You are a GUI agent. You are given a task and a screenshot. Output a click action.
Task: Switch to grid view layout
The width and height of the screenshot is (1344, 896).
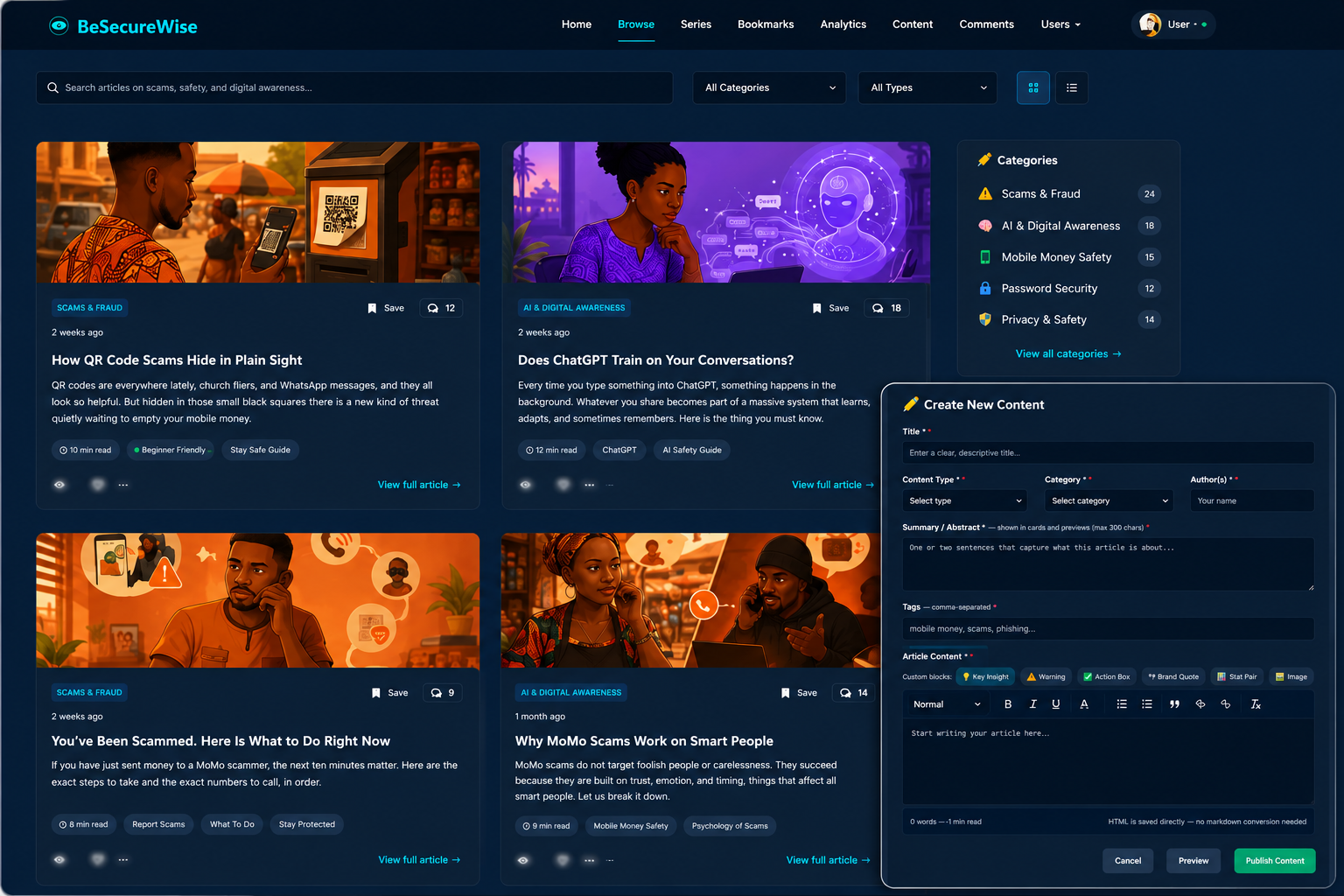[1032, 87]
